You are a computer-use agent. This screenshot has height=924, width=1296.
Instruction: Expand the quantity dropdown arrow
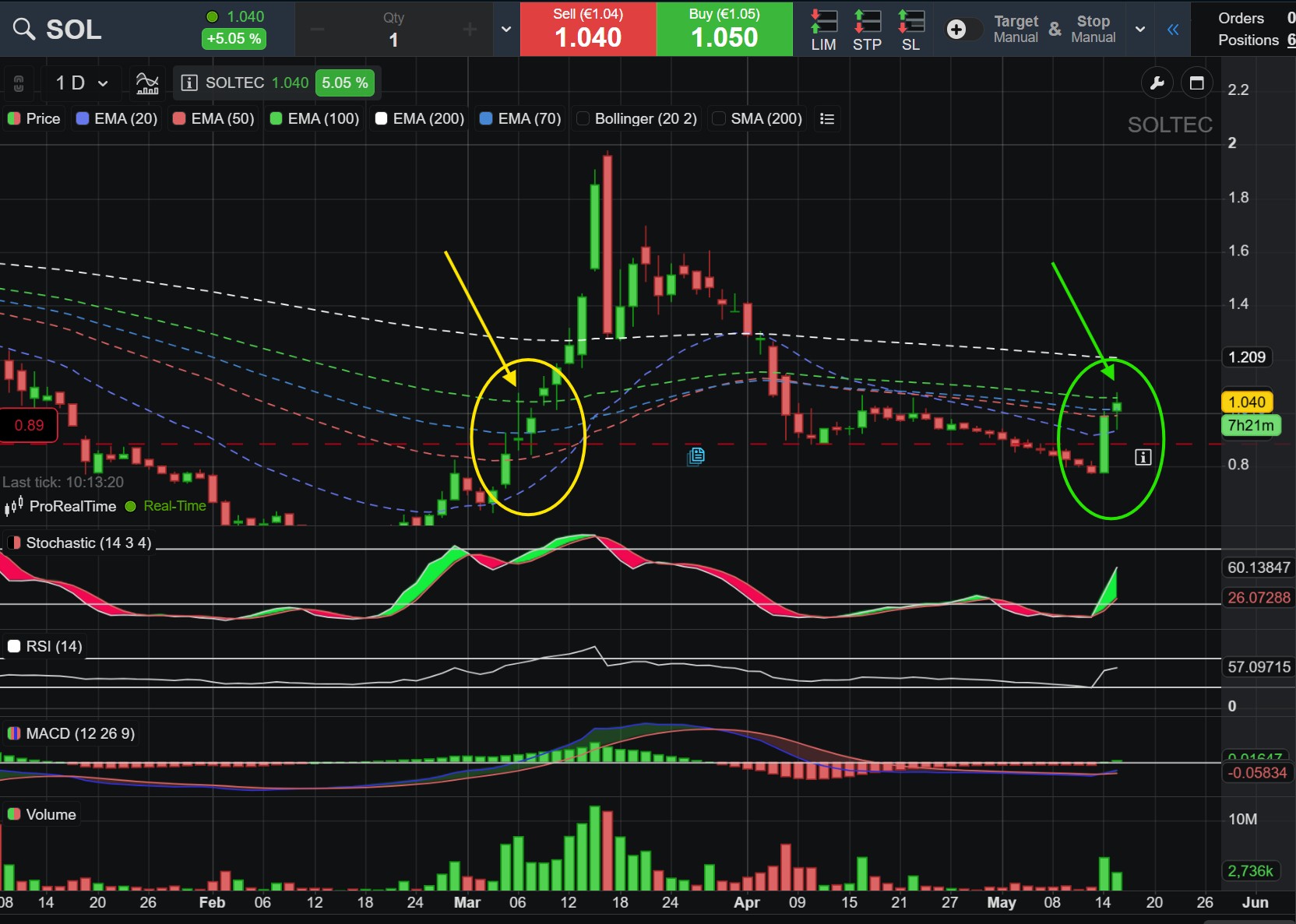pyautogui.click(x=506, y=30)
